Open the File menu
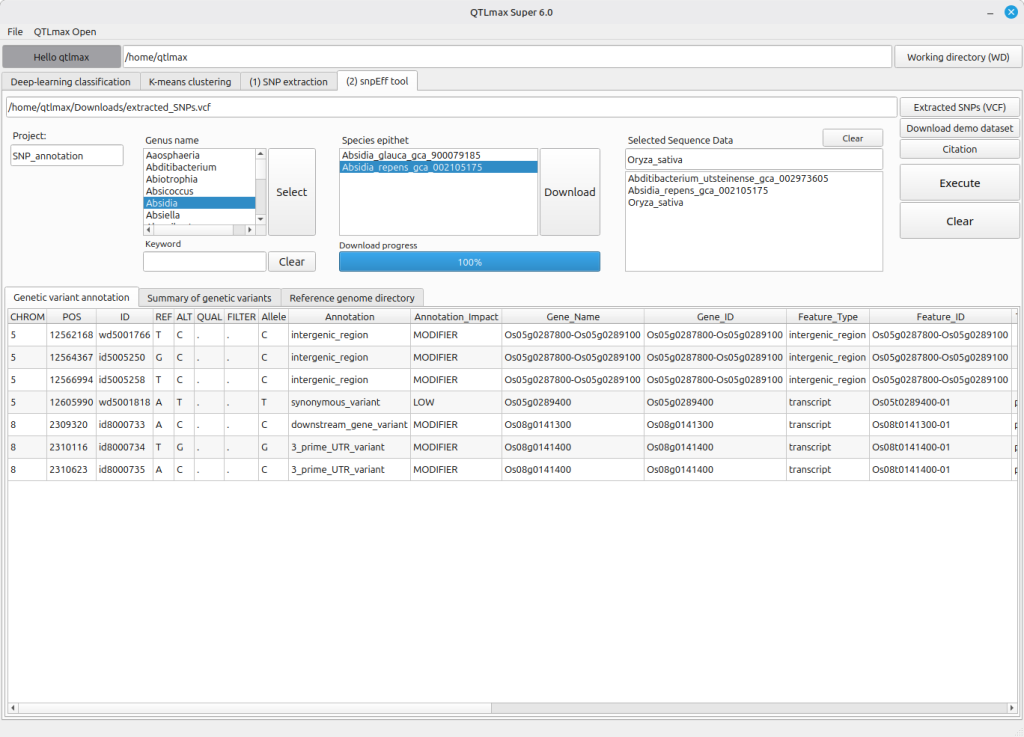Image resolution: width=1024 pixels, height=737 pixels. (15, 32)
